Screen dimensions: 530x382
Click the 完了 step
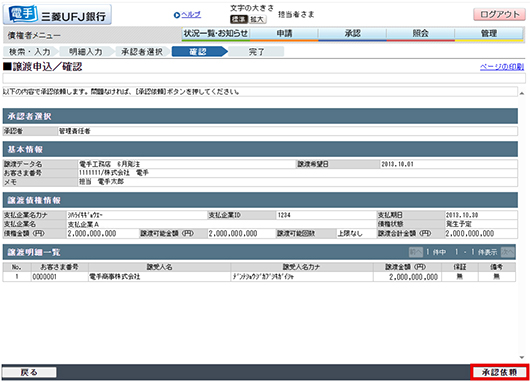[256, 52]
